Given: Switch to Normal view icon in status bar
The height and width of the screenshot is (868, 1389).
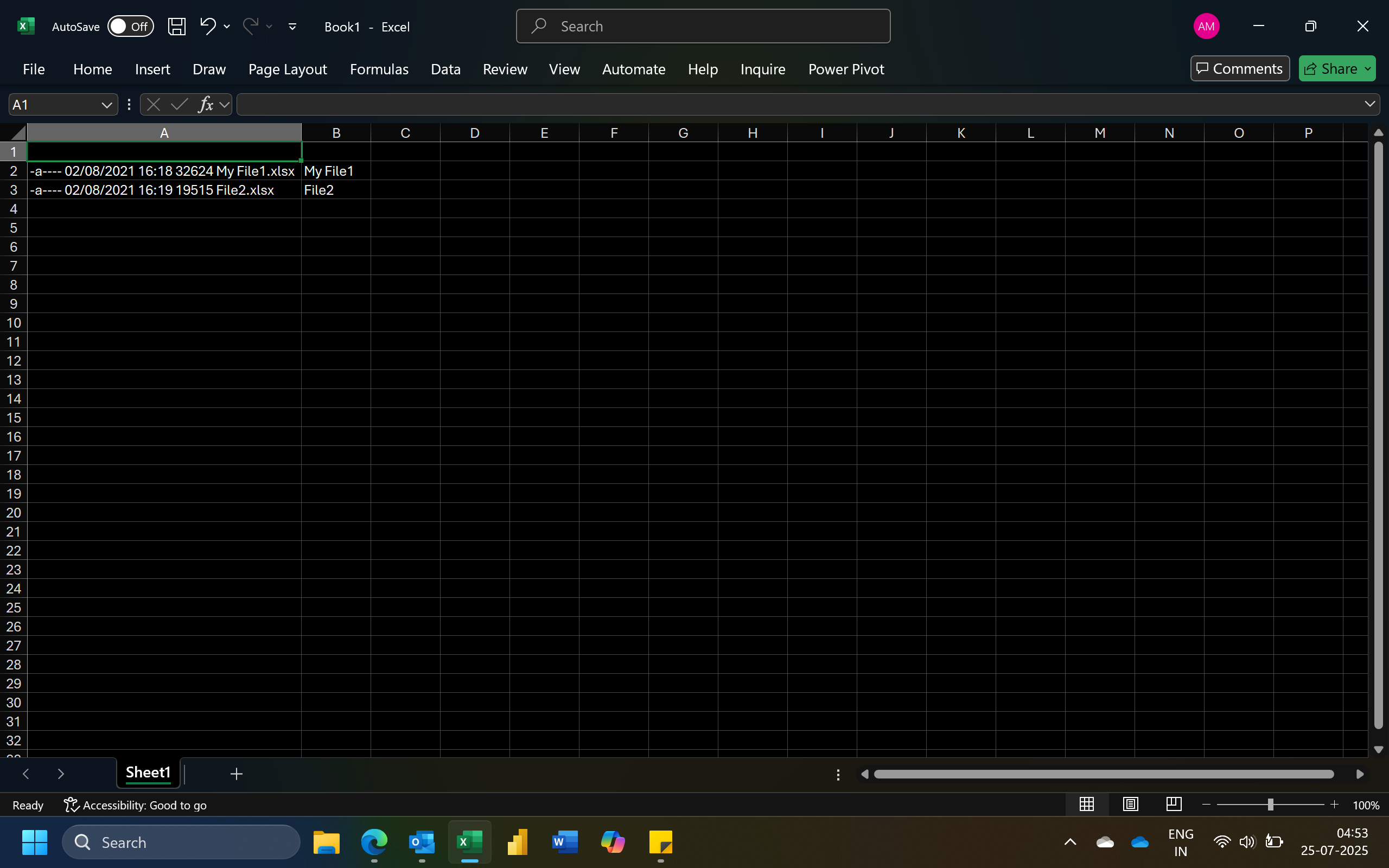Looking at the screenshot, I should 1087,805.
